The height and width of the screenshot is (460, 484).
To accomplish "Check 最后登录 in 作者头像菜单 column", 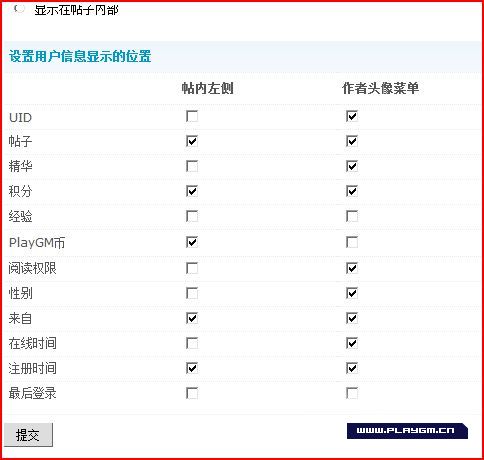I will pos(352,393).
